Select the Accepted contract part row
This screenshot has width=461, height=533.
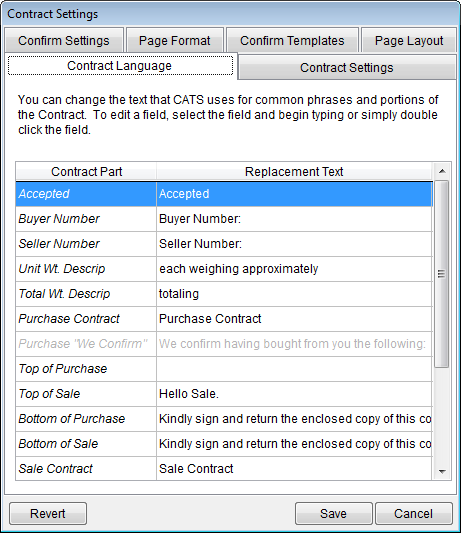[x=86, y=194]
